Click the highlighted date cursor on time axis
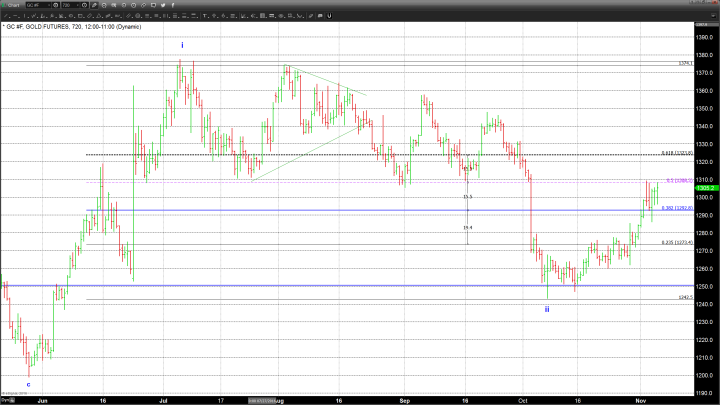The height and width of the screenshot is (405, 720). coord(262,401)
